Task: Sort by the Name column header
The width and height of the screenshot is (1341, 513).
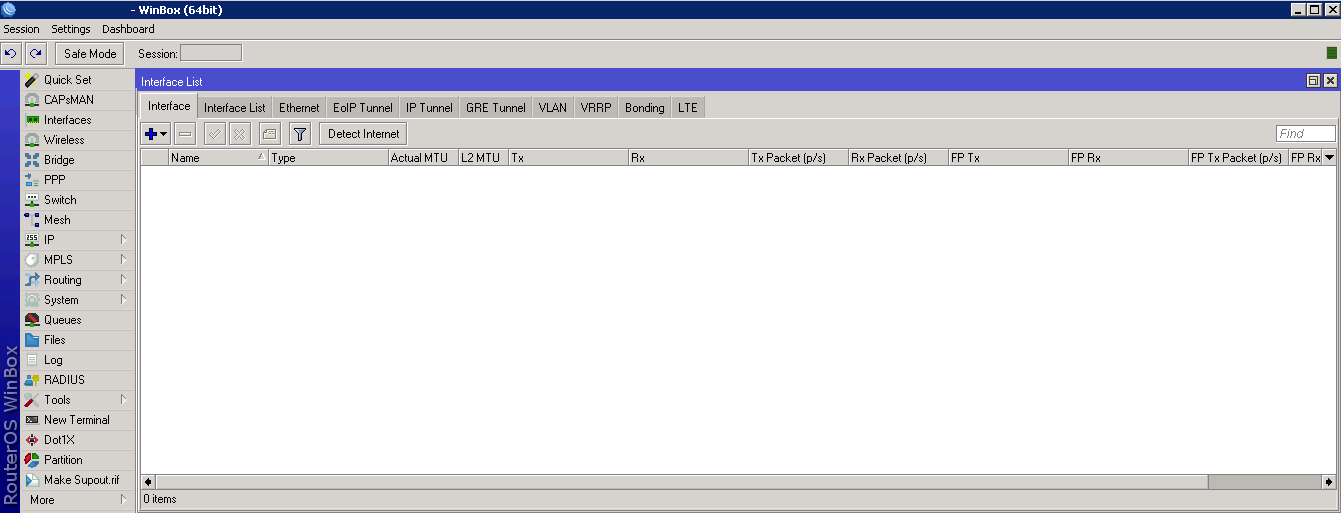Action: pyautogui.click(x=219, y=157)
